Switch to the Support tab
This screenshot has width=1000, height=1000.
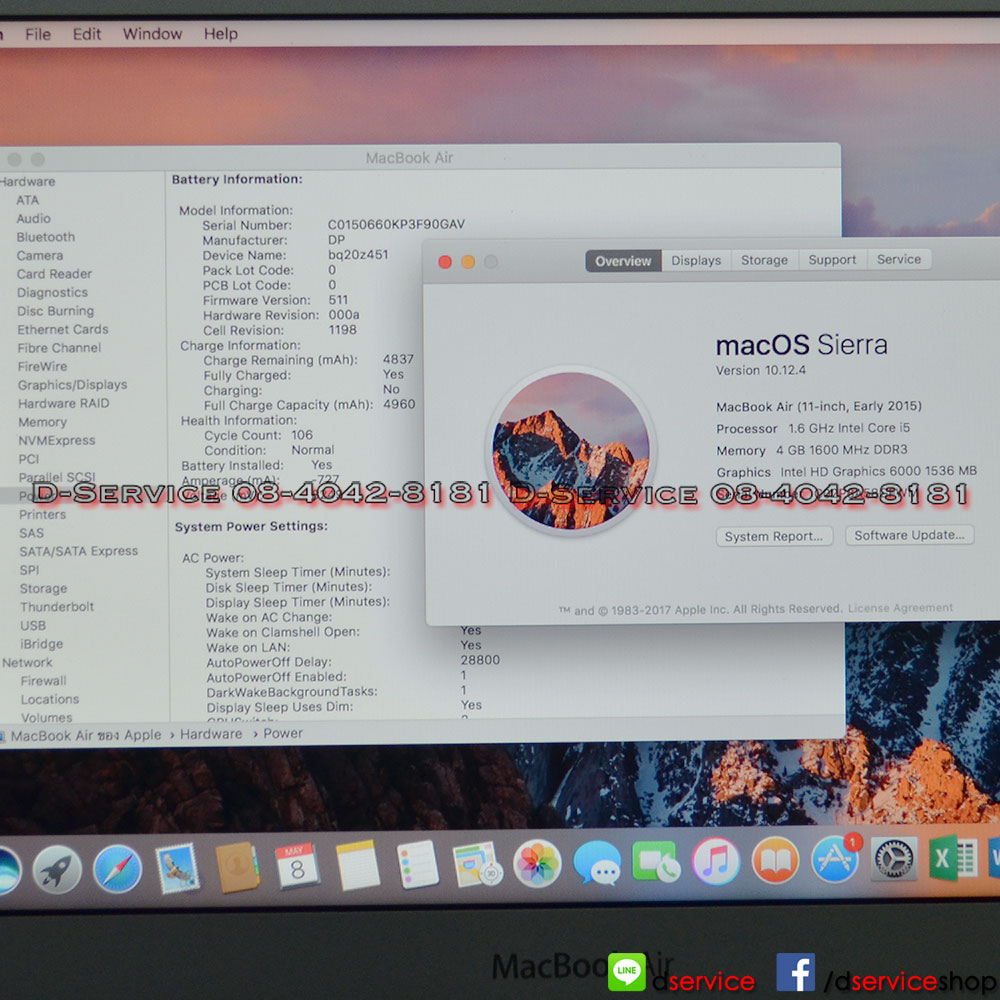(832, 260)
